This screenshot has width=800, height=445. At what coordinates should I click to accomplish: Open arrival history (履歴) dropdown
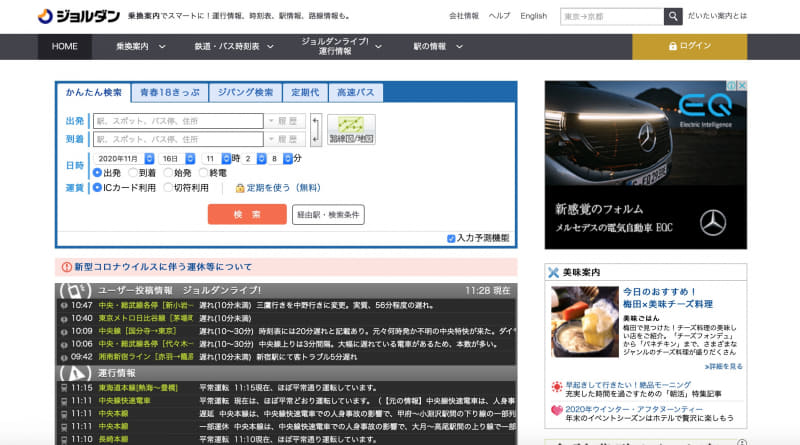tap(285, 139)
